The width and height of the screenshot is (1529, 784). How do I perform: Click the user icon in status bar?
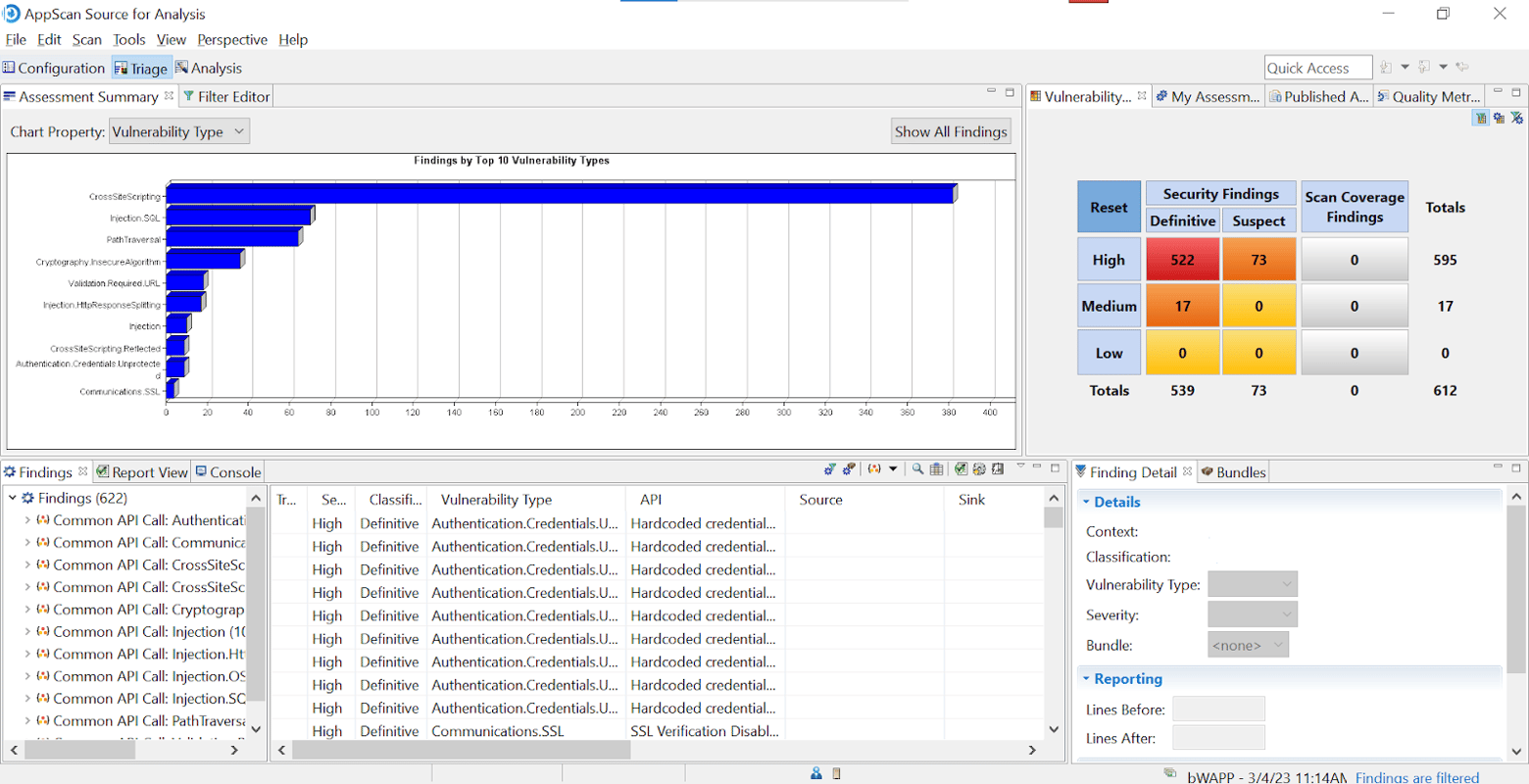(816, 774)
